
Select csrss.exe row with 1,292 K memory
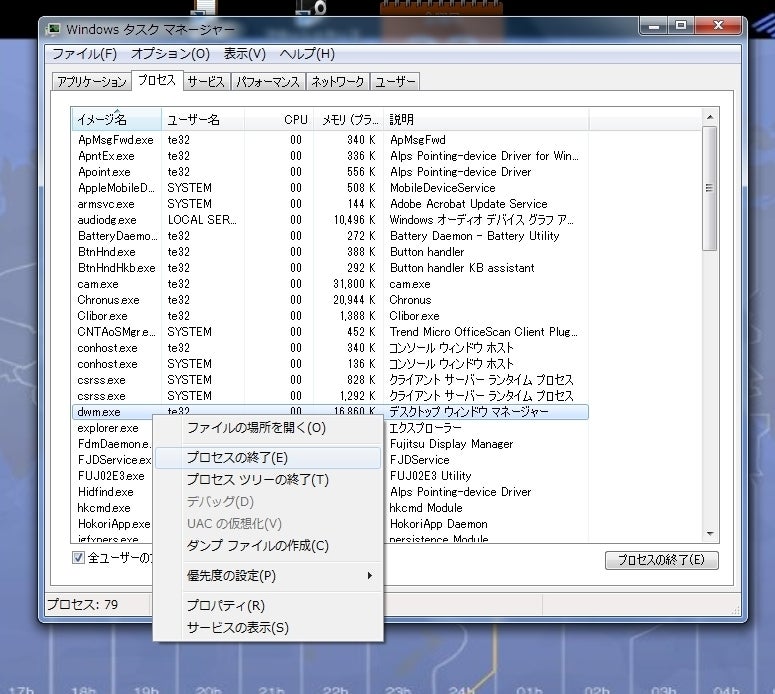(x=330, y=396)
